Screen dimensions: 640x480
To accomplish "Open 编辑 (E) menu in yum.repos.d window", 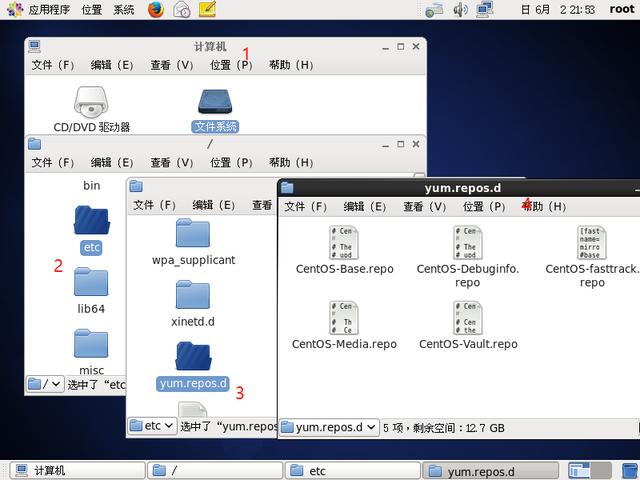I will (x=364, y=207).
